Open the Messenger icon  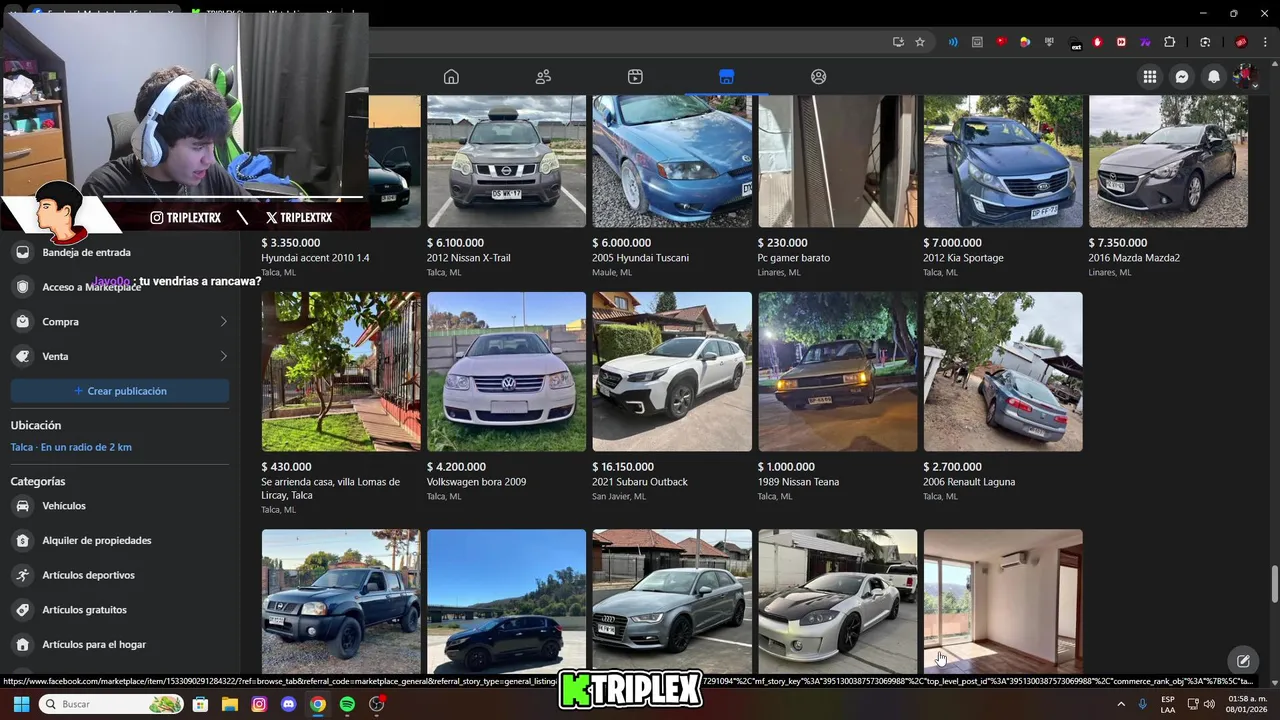[x=1182, y=77]
